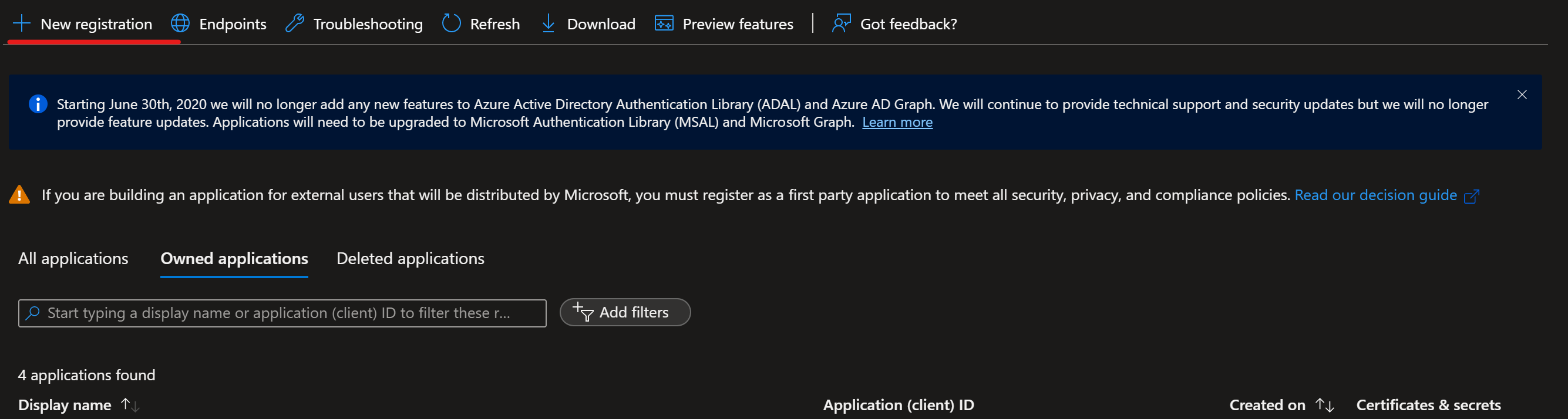The image size is (1568, 419).
Task: Open the Learn more link
Action: [x=897, y=122]
